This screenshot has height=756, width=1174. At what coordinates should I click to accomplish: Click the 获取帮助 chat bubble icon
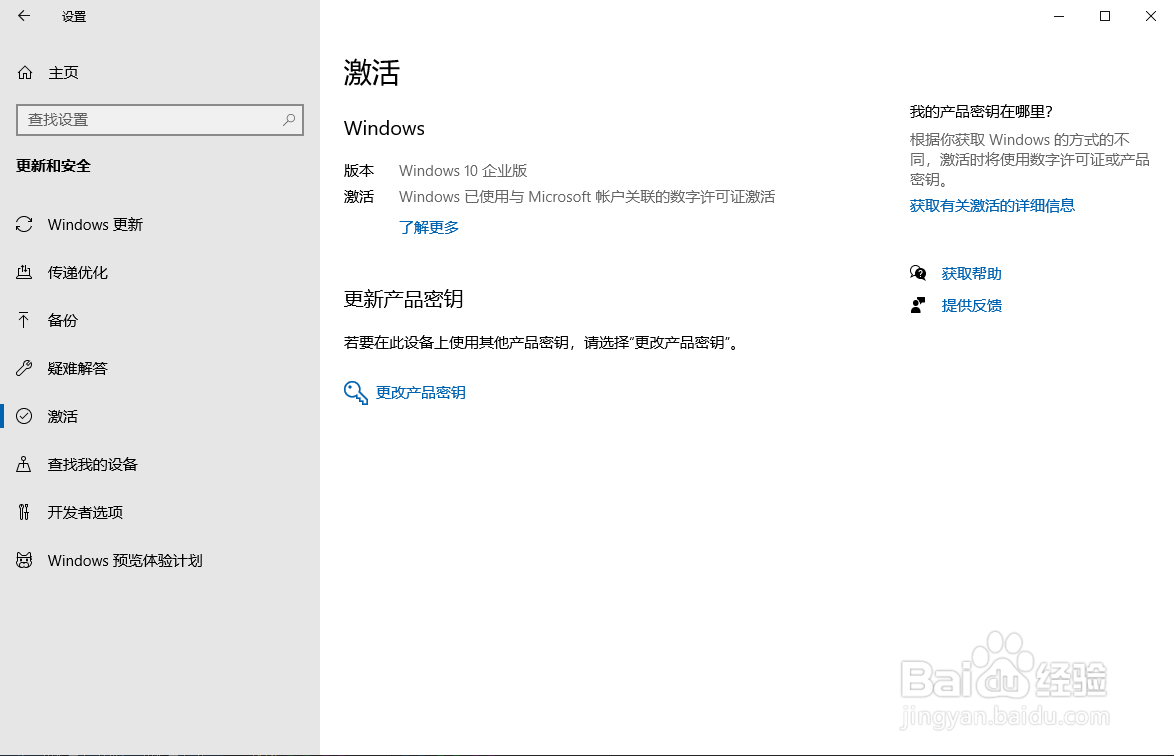(918, 273)
